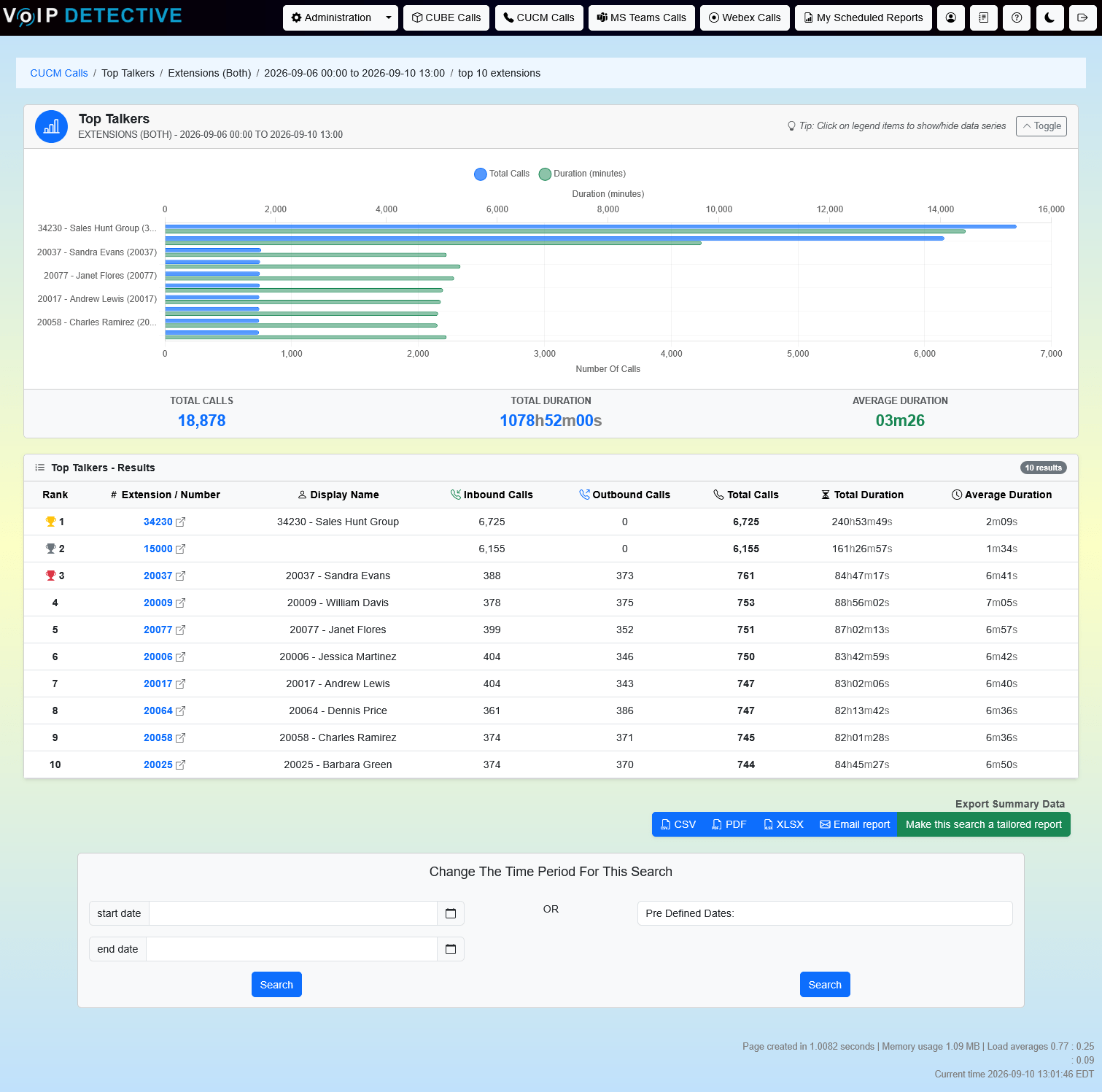Image resolution: width=1102 pixels, height=1092 pixels.
Task: Click external link icon beside 20025
Action: click(x=181, y=764)
